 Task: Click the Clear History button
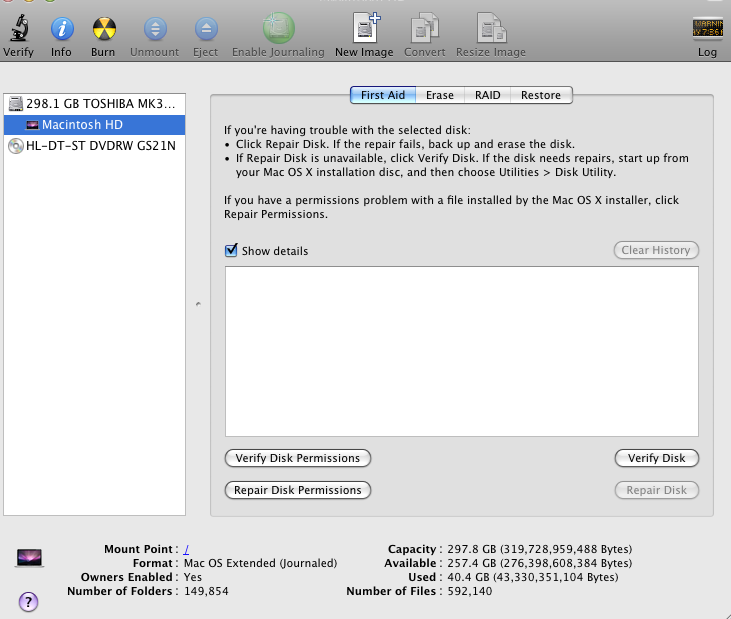656,250
